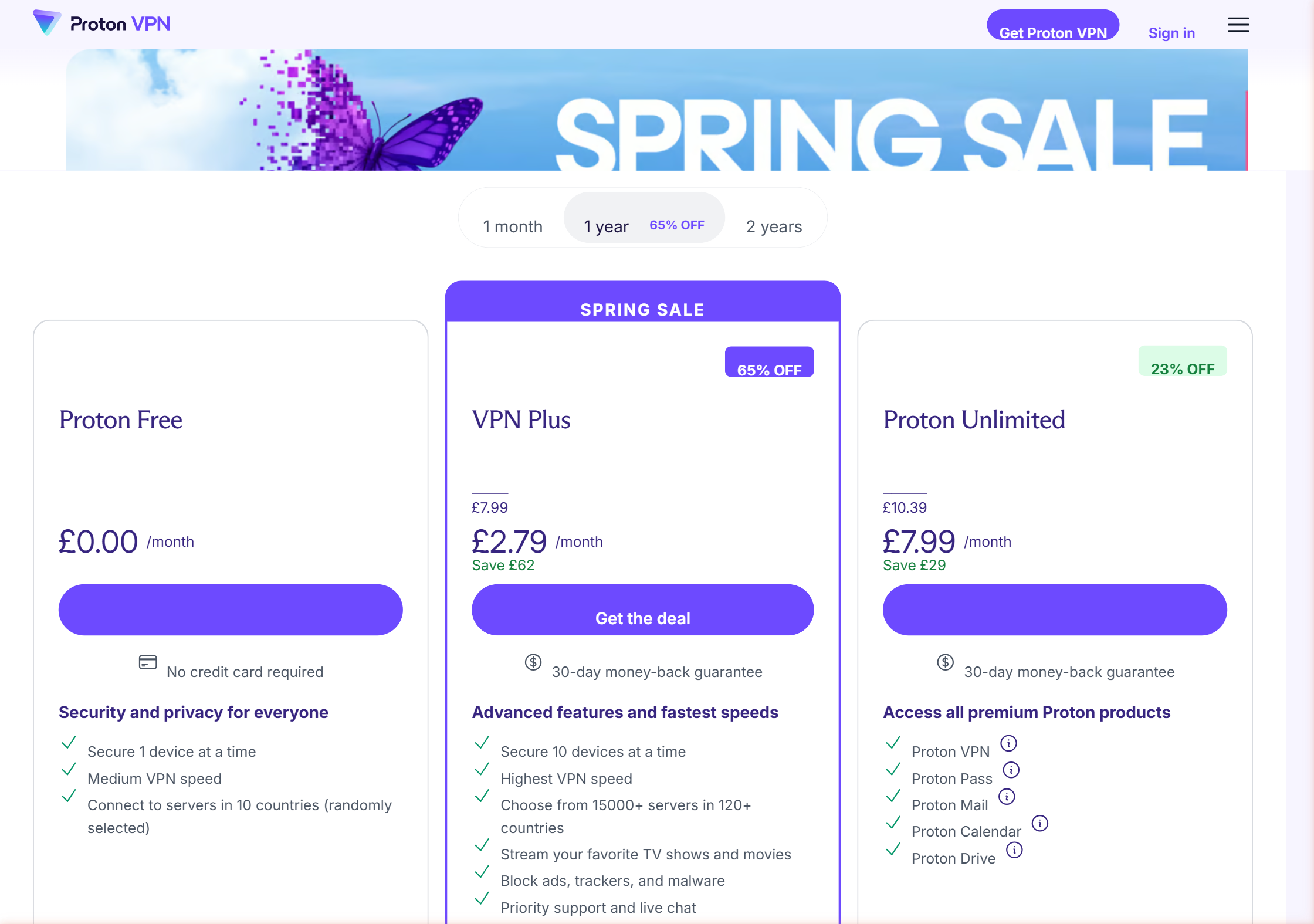The image size is (1314, 924).
Task: Click the money-back guarantee icon under VPN Plus
Action: (x=533, y=663)
